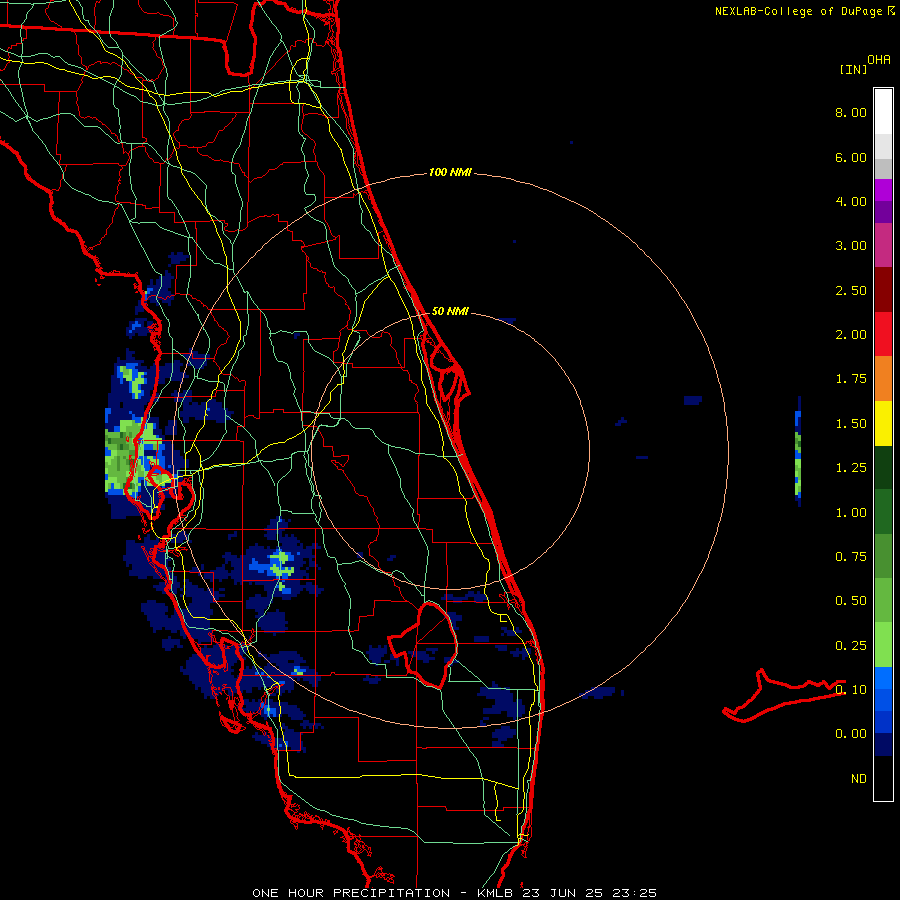Click the [IN] units label

point(853,69)
